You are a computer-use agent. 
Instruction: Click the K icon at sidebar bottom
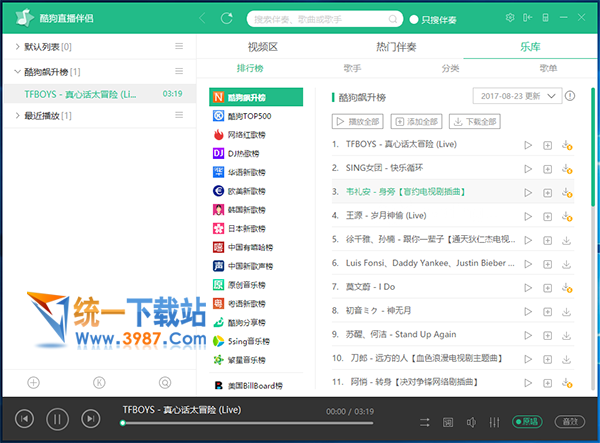click(99, 382)
